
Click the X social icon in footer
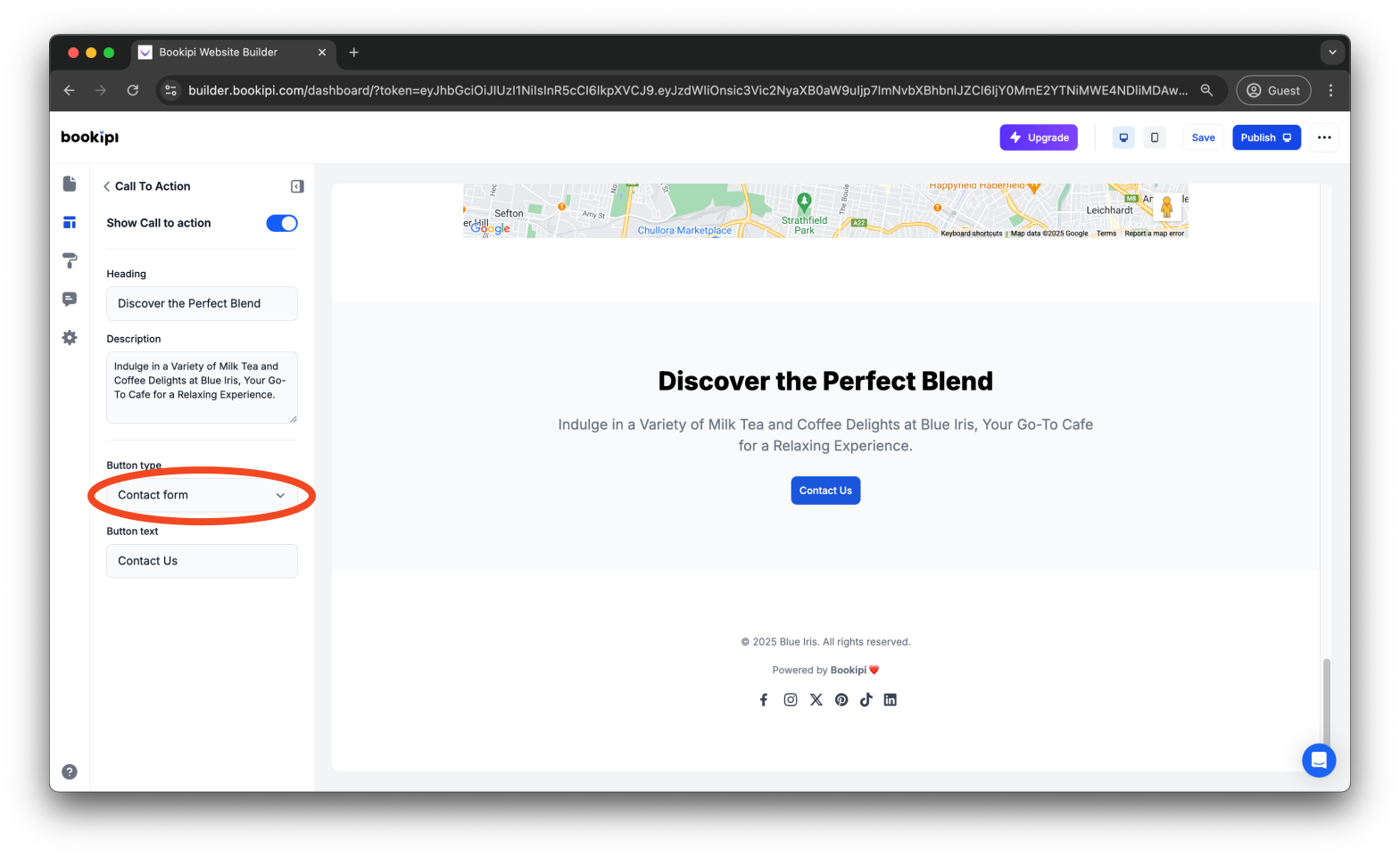click(816, 700)
